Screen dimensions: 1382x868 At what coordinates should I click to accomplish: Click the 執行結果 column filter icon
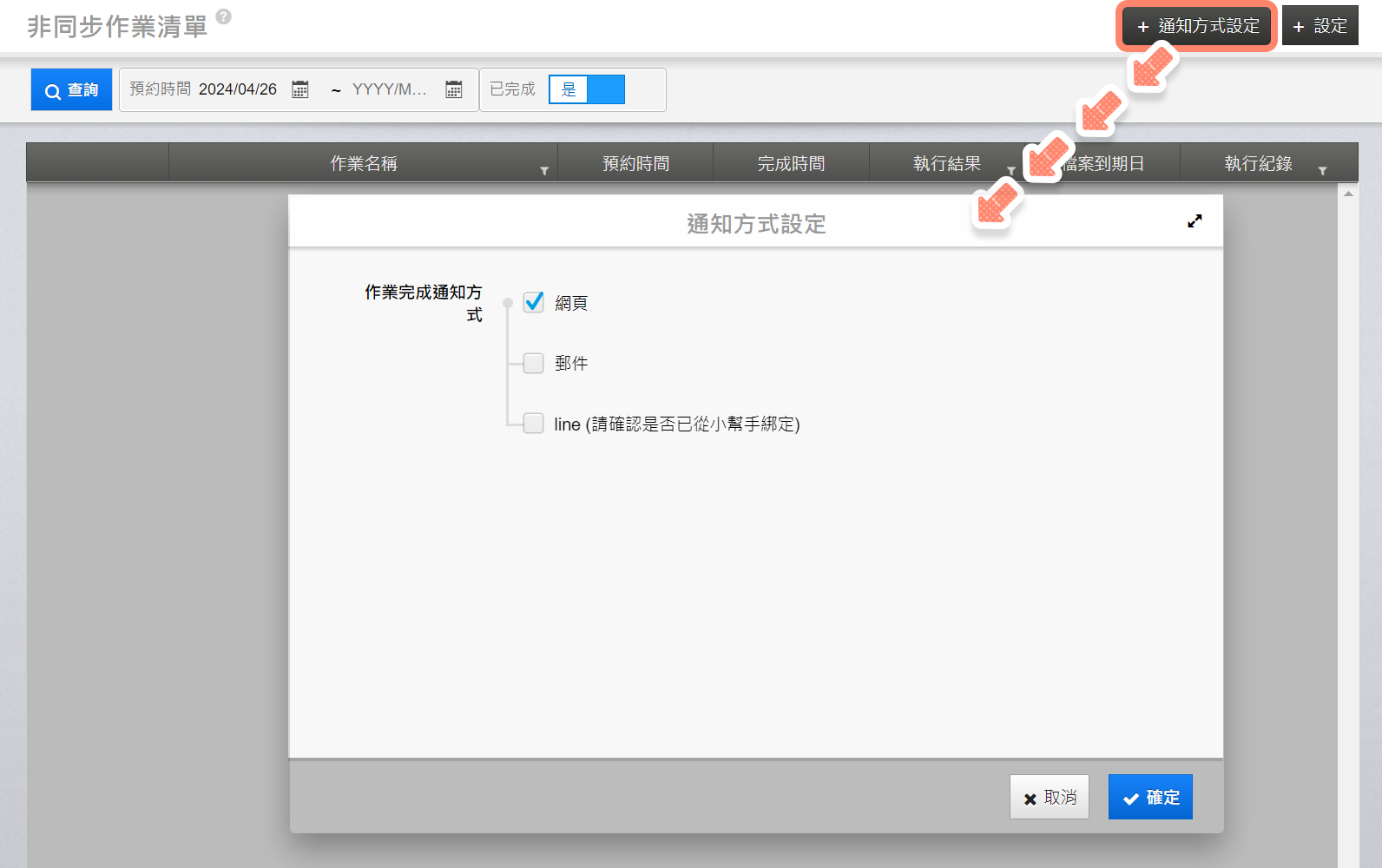click(x=1010, y=171)
